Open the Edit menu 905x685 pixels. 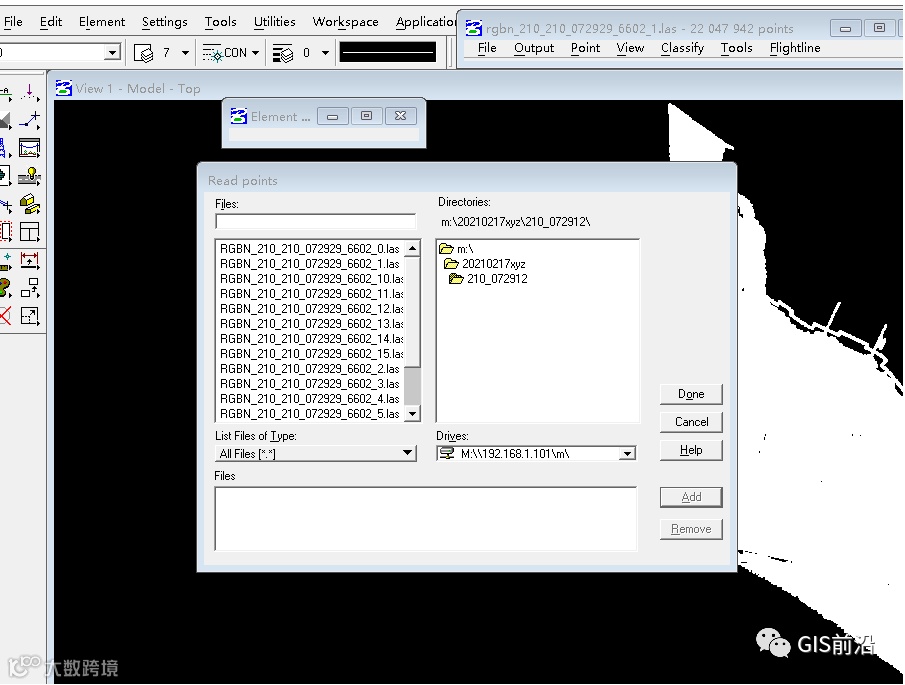click(x=51, y=22)
